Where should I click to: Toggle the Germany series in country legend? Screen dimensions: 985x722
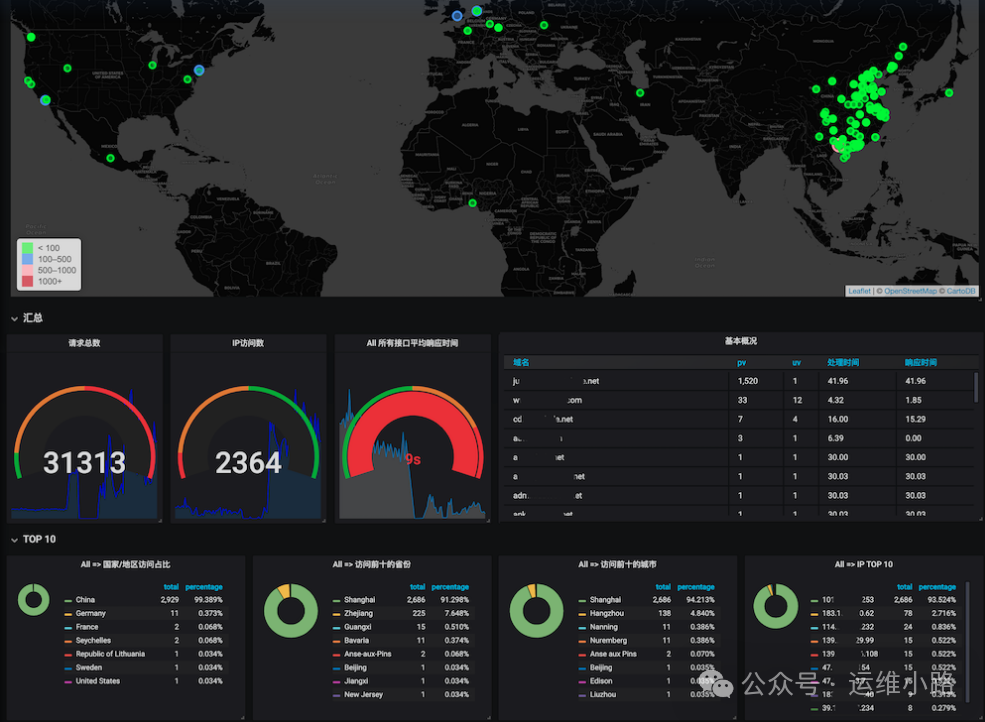(x=90, y=613)
